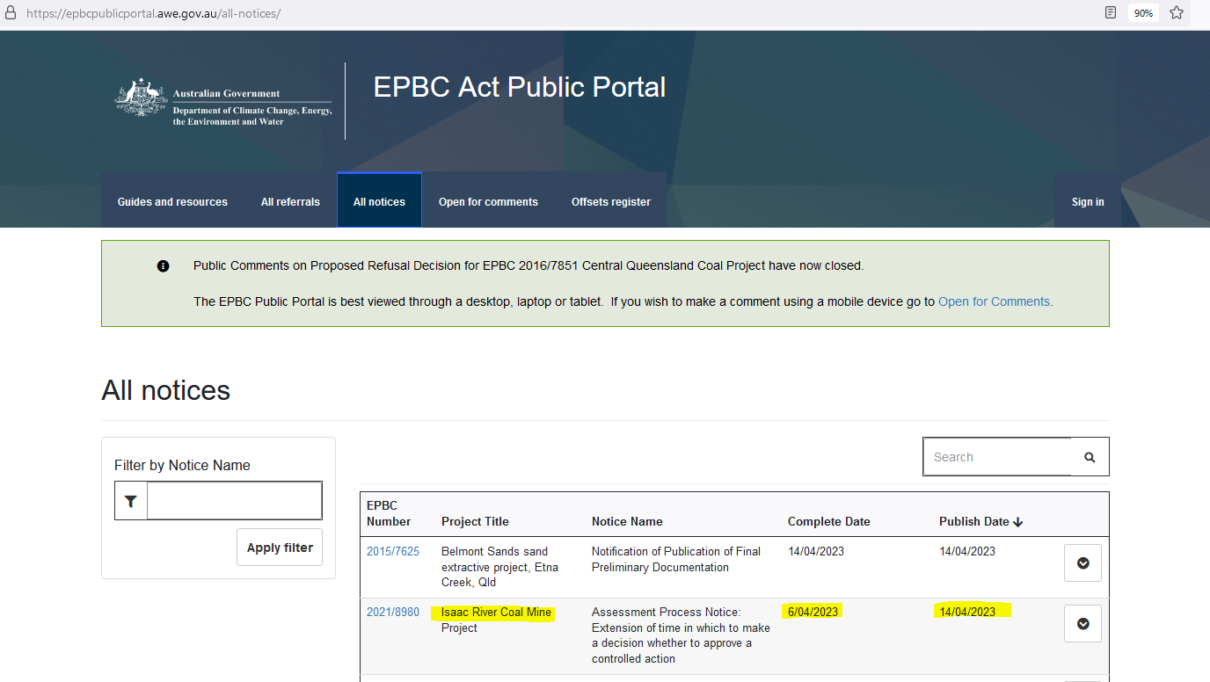Expand the Isaac River Coal Mine row

tap(1082, 624)
